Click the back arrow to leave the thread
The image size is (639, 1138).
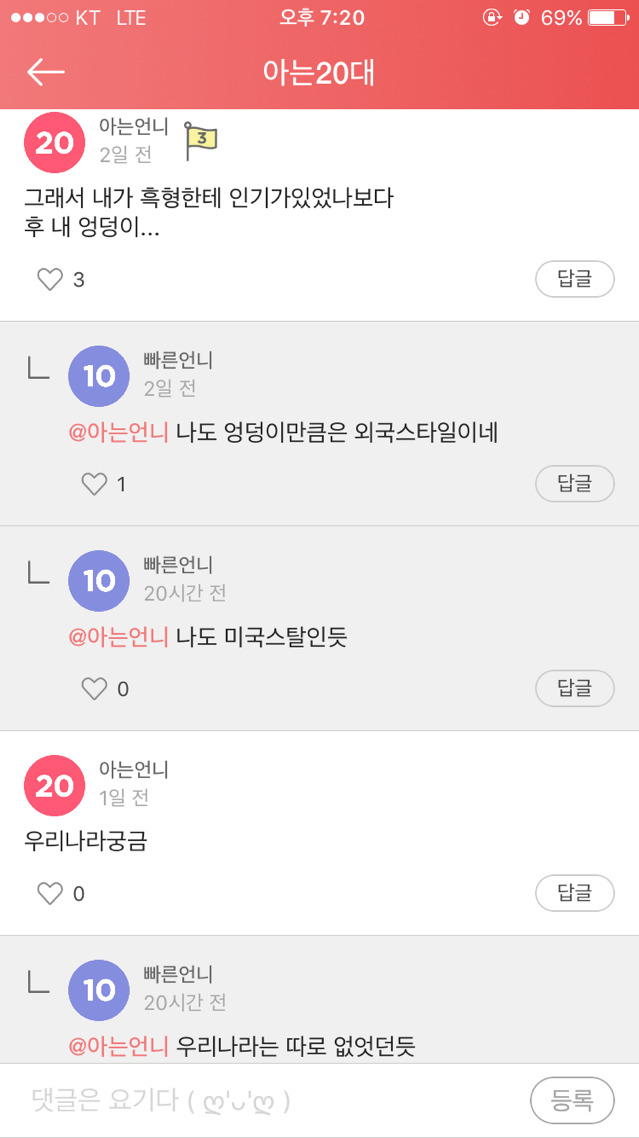pos(46,73)
